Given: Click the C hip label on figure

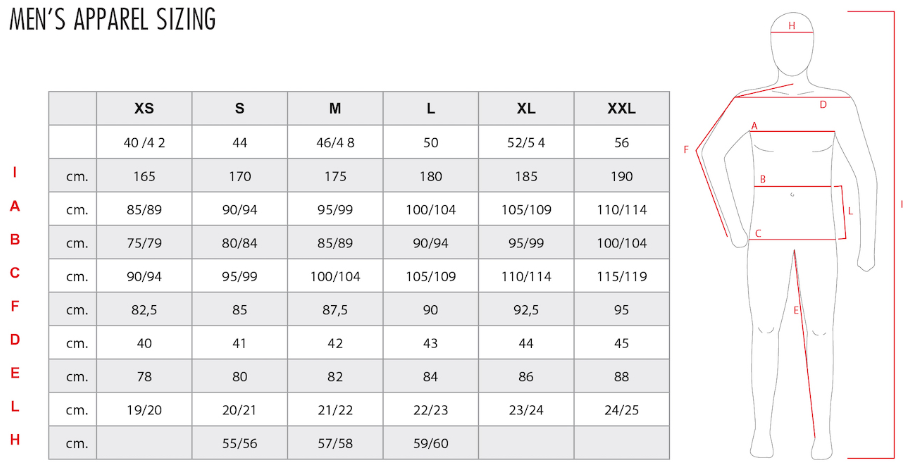Looking at the screenshot, I should 758,233.
